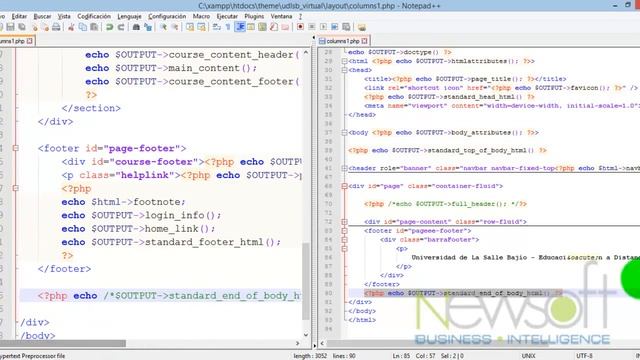Viewport: 640px width, 360px height.
Task: Click the Stop macro recording icon
Action: pyautogui.click(x=311, y=27)
